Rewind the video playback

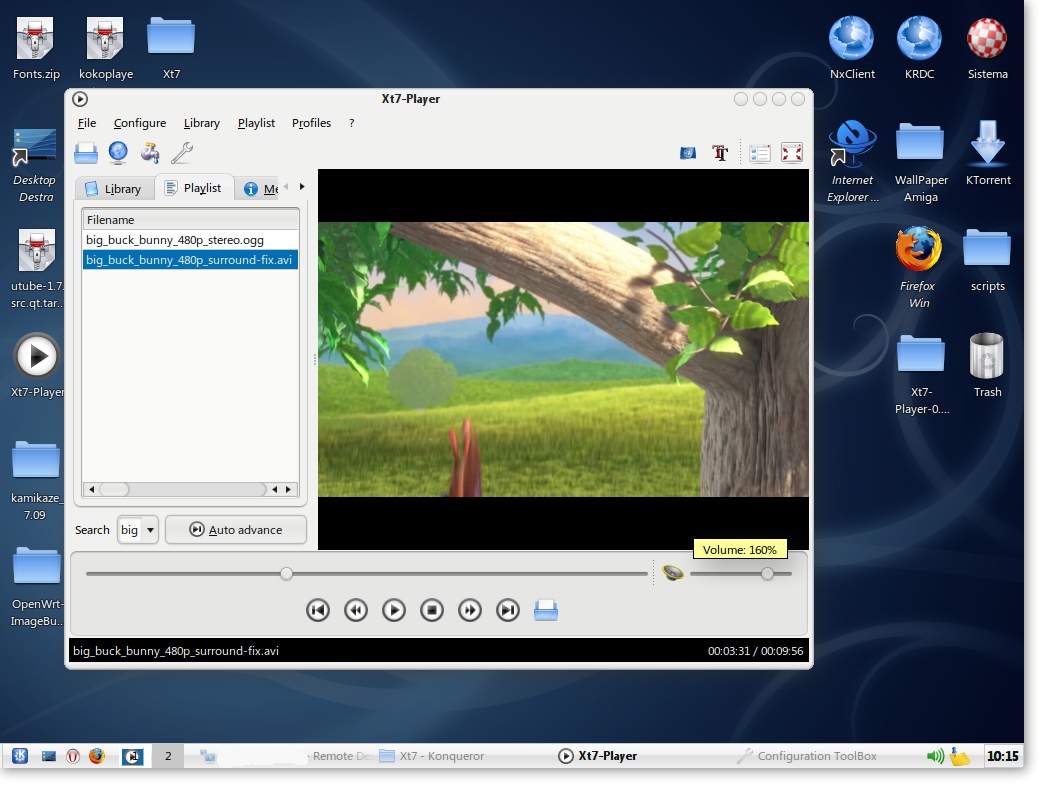point(356,610)
